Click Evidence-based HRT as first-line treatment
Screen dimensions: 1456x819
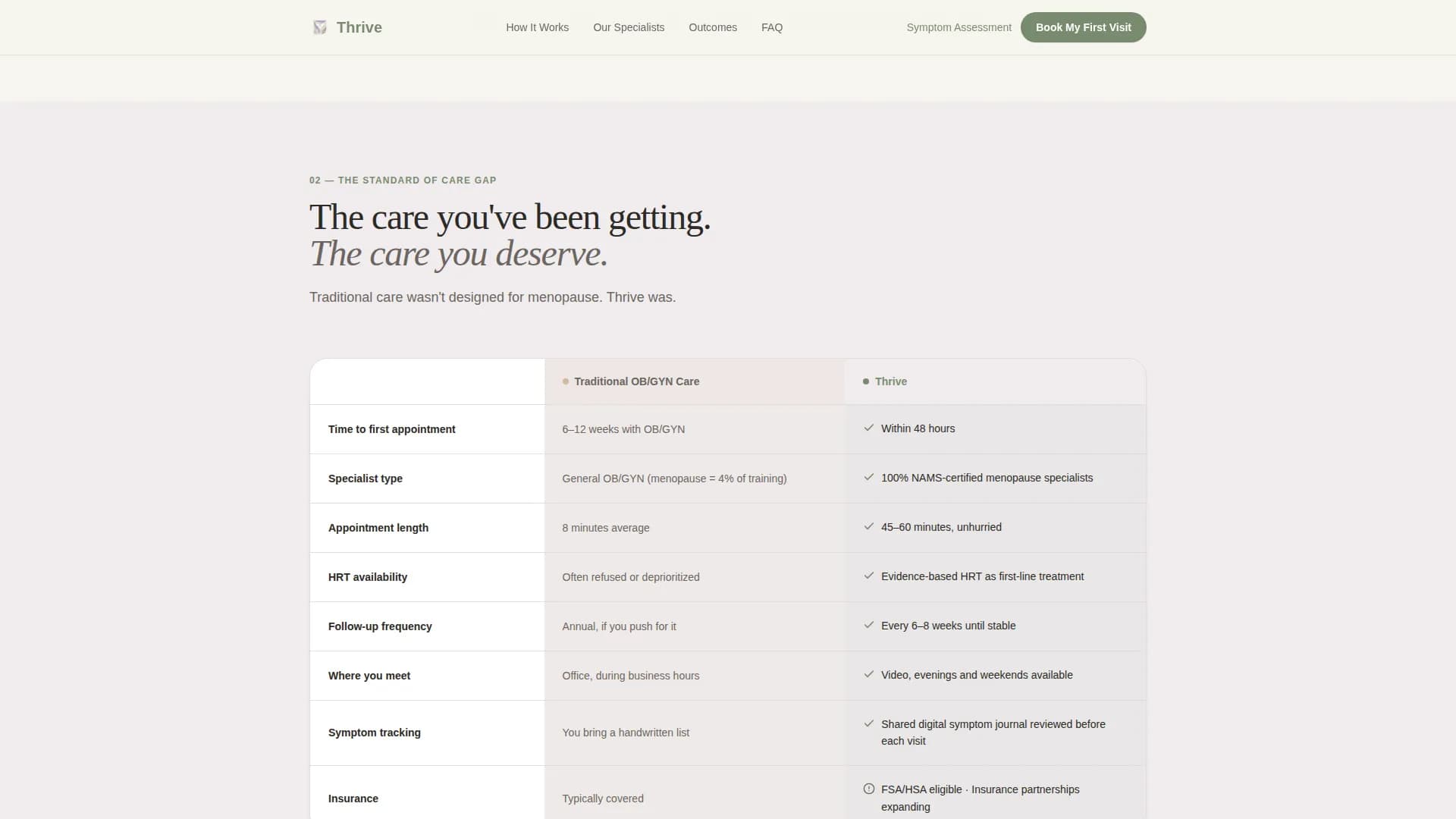point(982,576)
